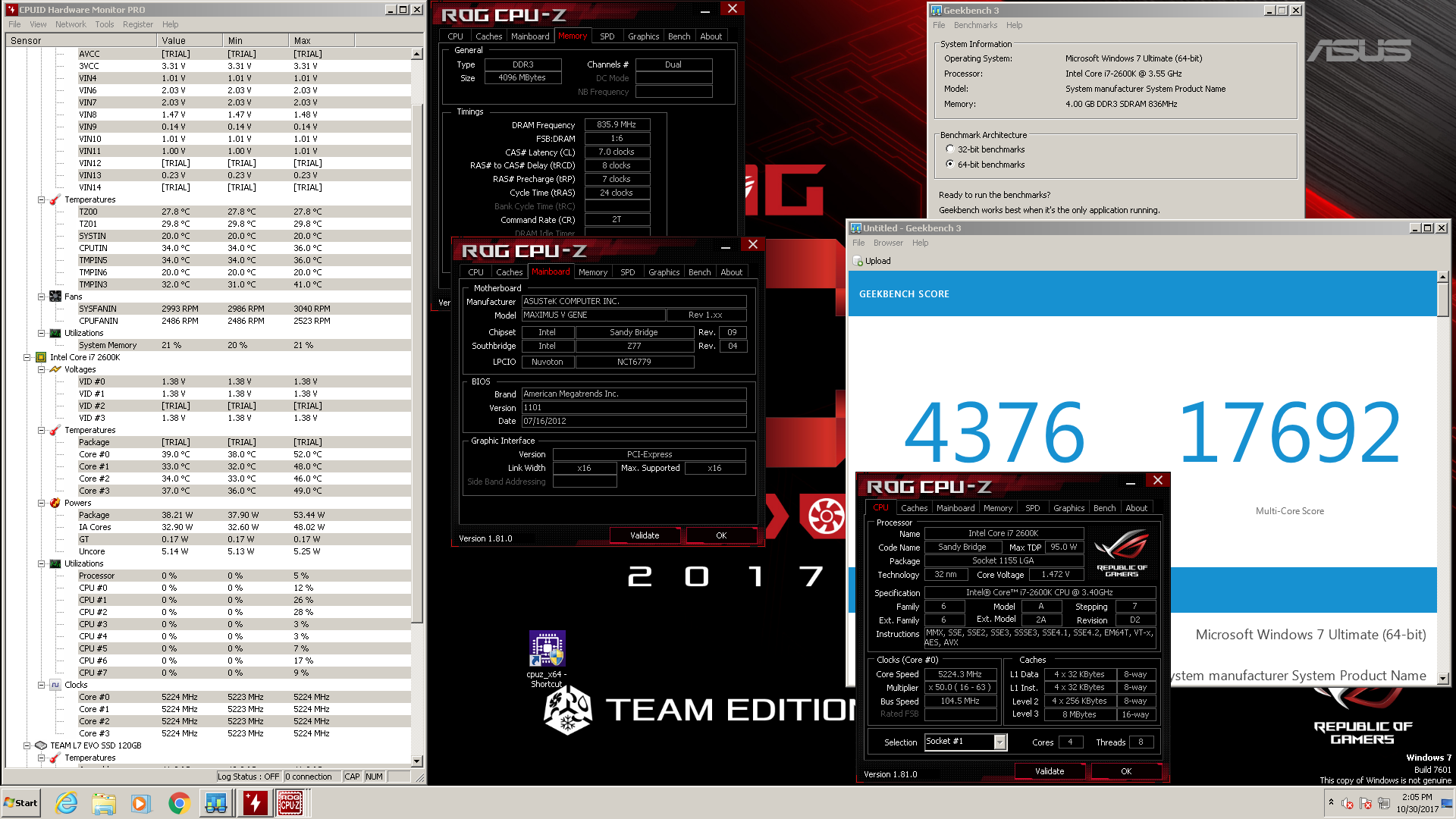Select 32-bit benchmarks radio option
This screenshot has height=819, width=1456.
tap(950, 149)
